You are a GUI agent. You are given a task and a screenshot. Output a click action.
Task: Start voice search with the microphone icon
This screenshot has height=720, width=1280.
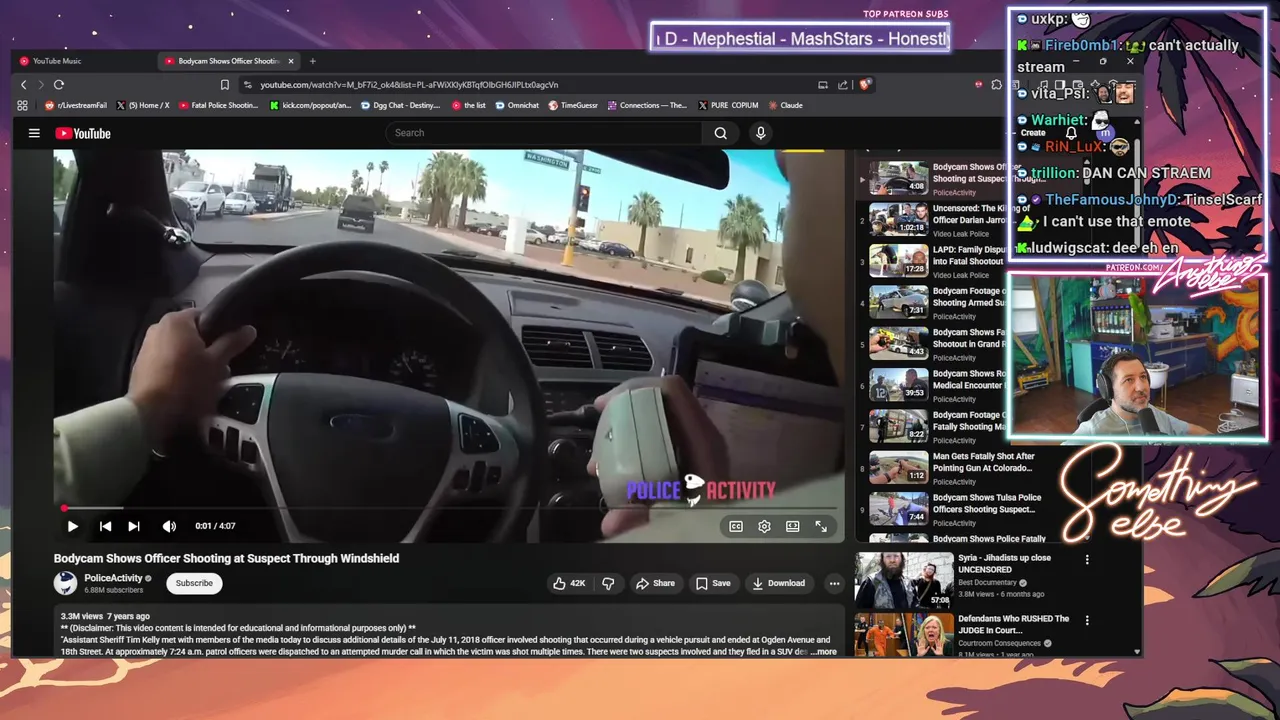[x=761, y=133]
